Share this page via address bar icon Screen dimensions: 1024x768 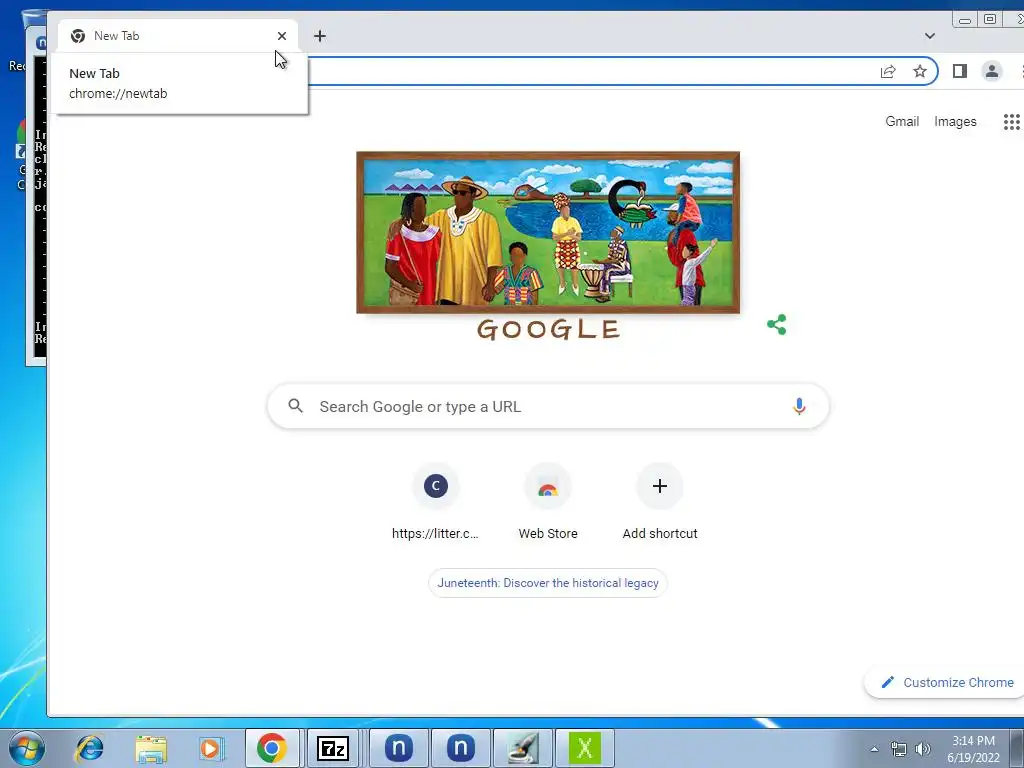coord(888,71)
